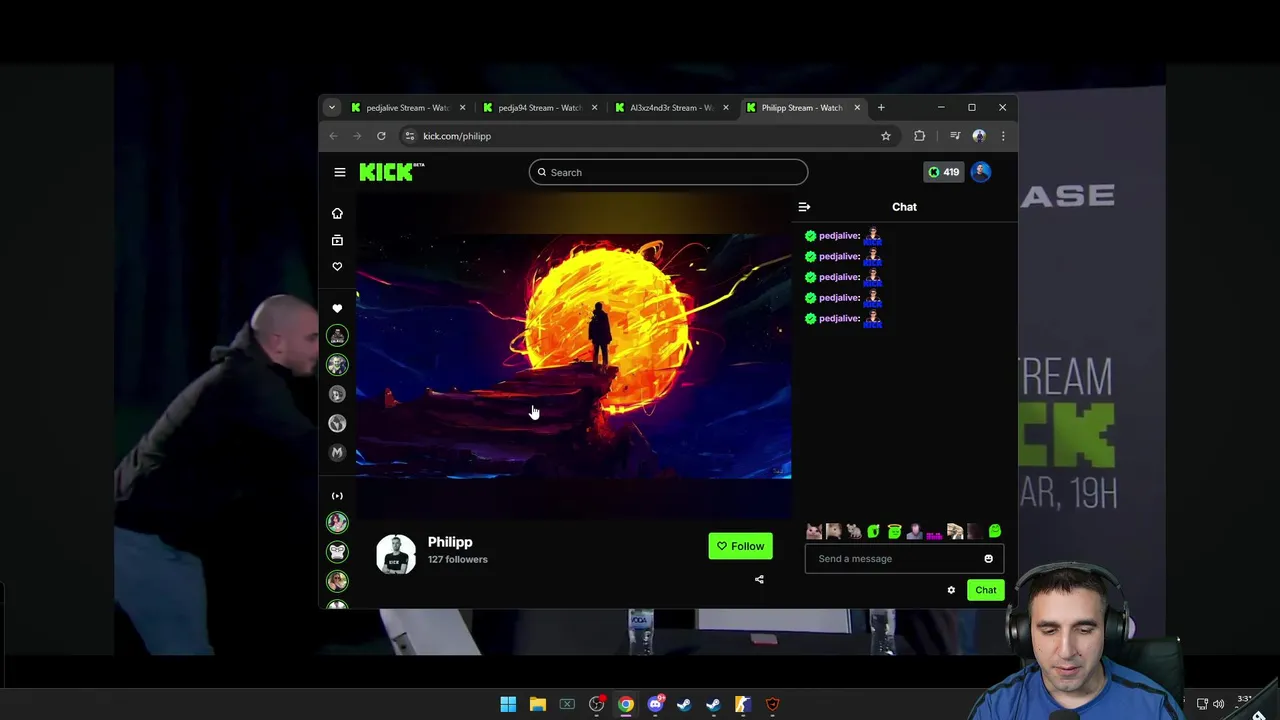Screen dimensions: 1280x720
Task: Open Browse from the Kick sidebar
Action: coord(337,240)
